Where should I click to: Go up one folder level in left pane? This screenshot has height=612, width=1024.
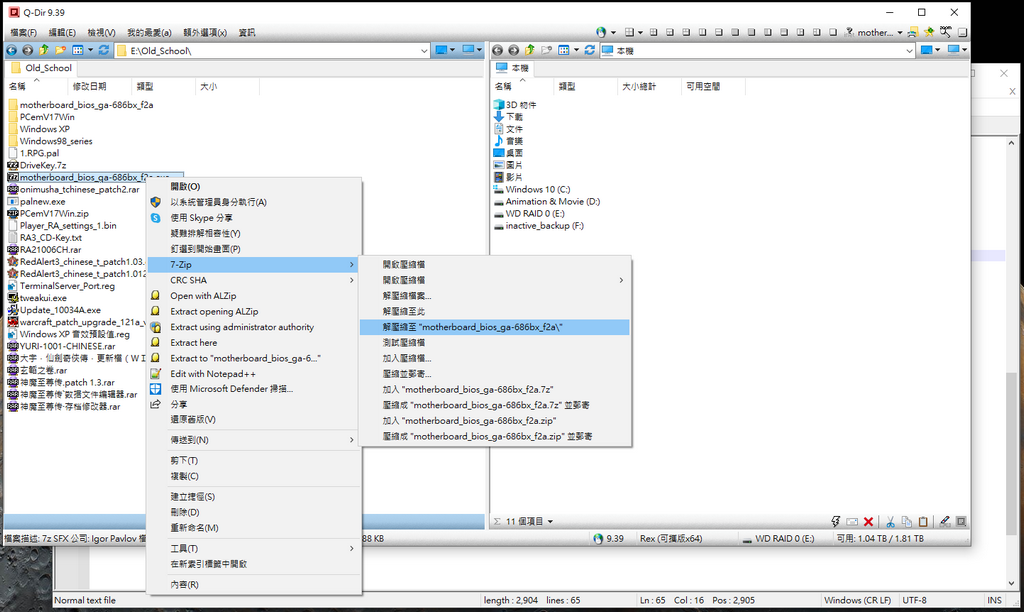pos(44,50)
